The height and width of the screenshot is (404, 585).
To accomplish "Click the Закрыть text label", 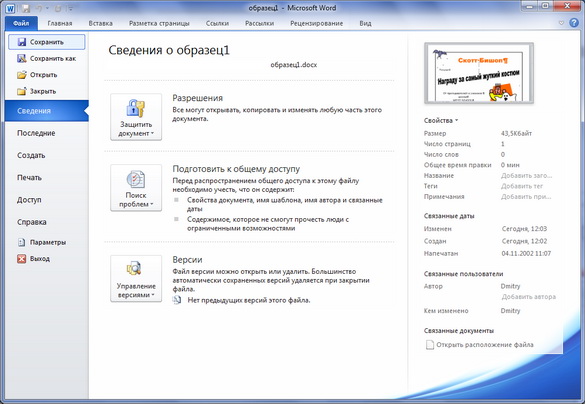I will click(x=43, y=91).
